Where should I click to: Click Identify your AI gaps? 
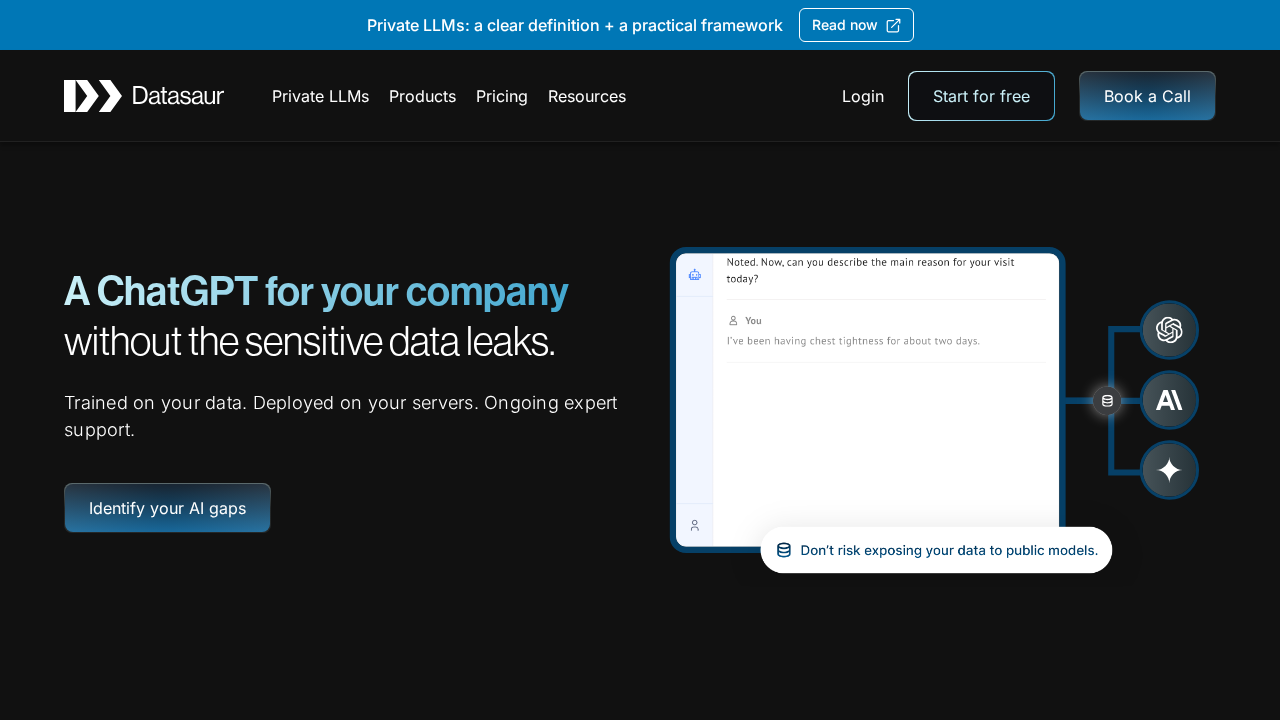166,508
